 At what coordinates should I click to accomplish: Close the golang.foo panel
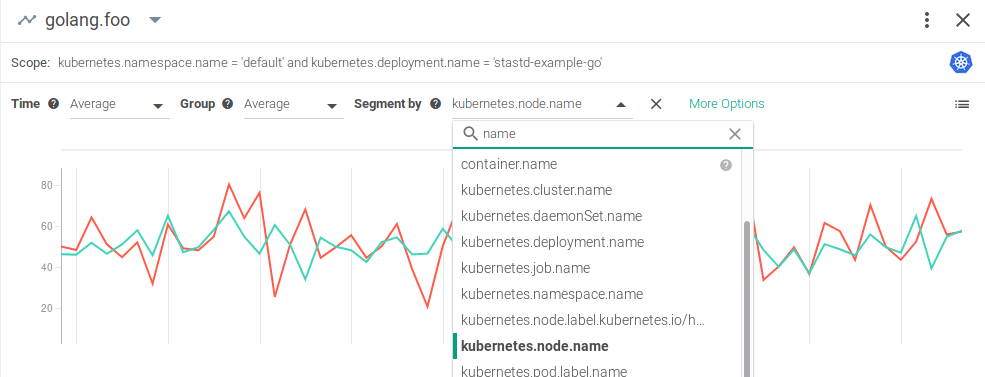pos(963,21)
